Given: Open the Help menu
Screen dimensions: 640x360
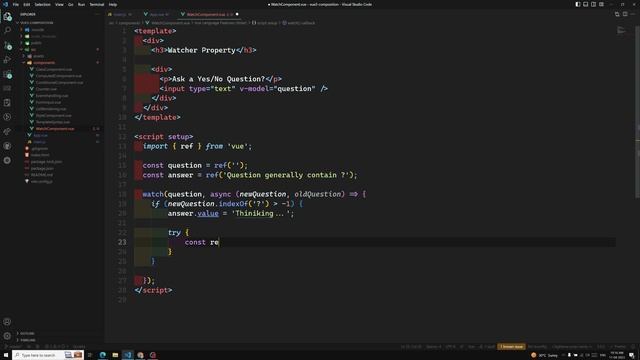Looking at the screenshot, I should tap(113, 4).
